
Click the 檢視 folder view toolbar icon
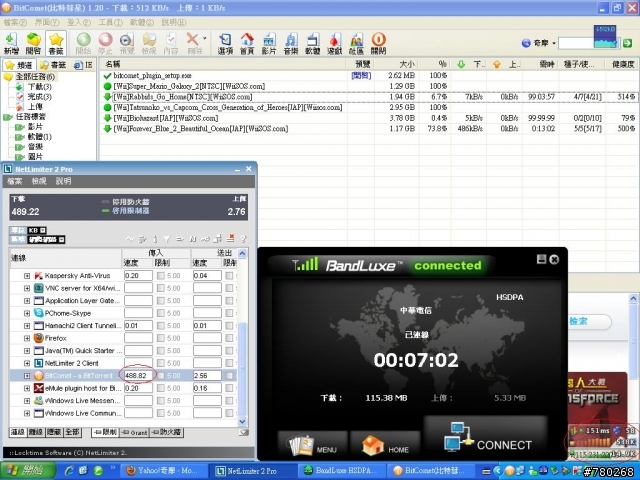(x=149, y=43)
